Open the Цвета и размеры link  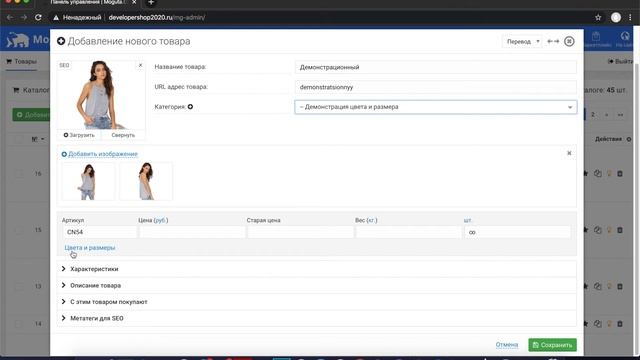point(90,248)
